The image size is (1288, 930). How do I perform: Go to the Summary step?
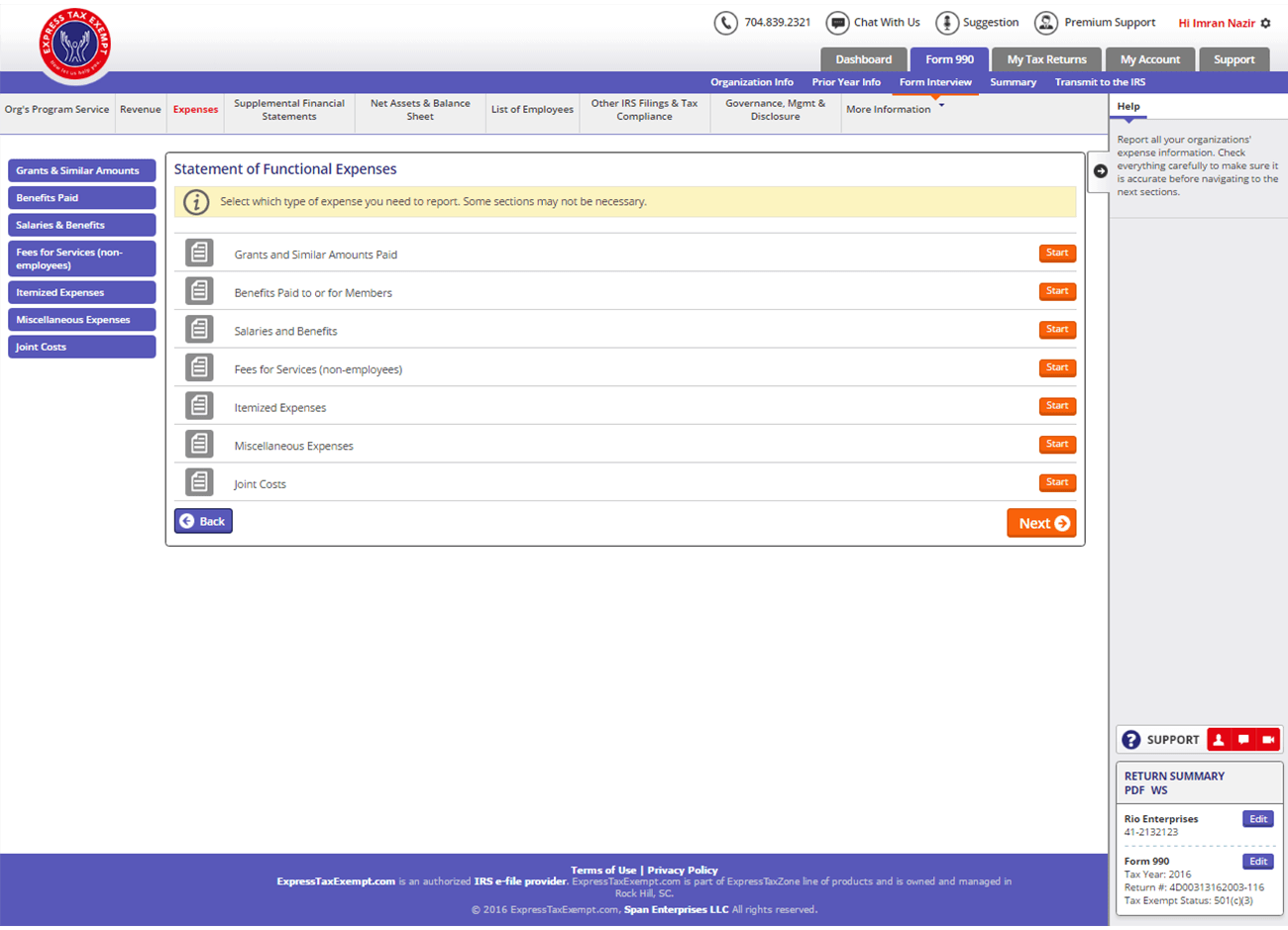(x=1013, y=82)
